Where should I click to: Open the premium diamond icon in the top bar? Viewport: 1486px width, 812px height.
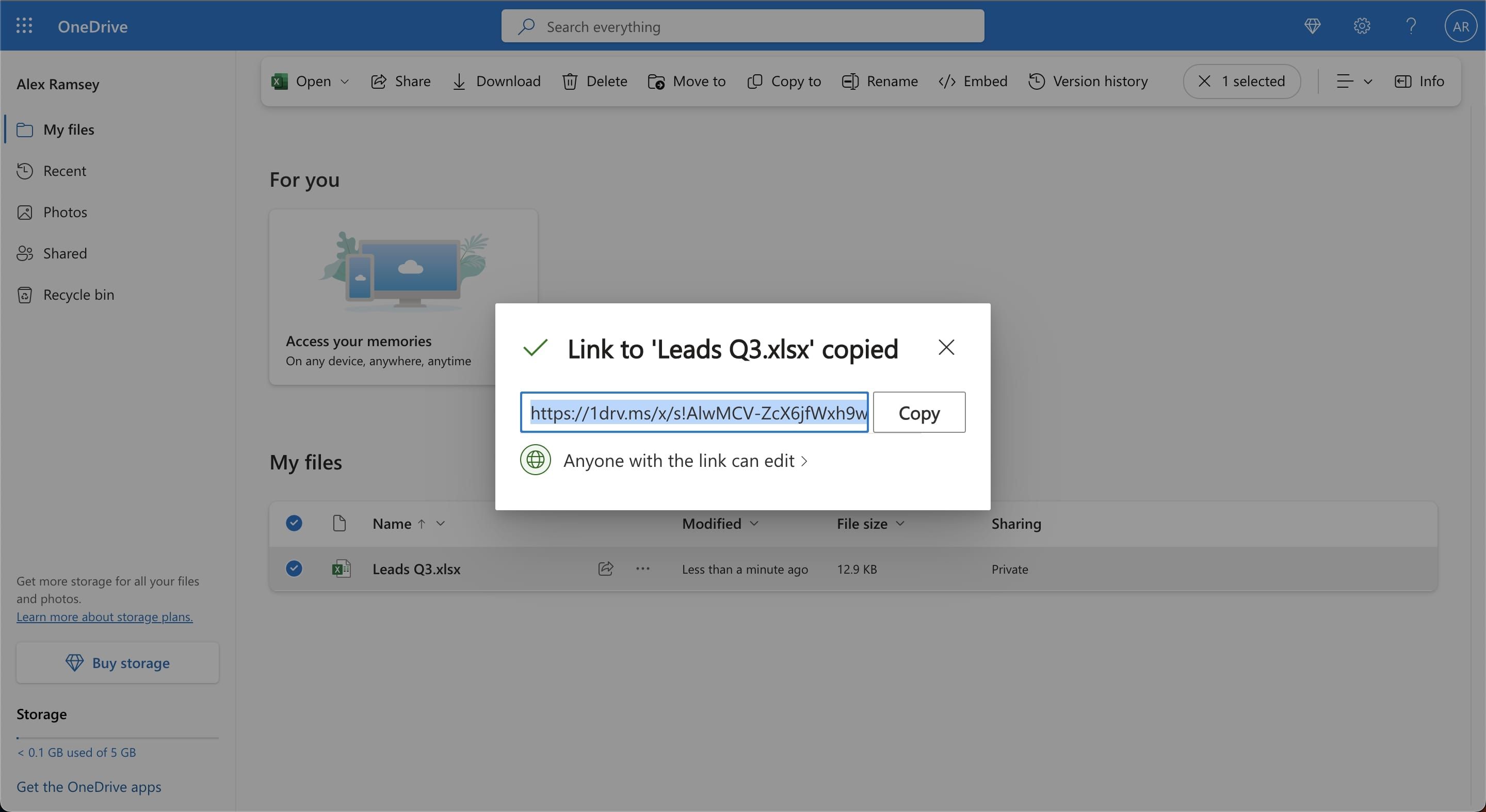pyautogui.click(x=1312, y=26)
